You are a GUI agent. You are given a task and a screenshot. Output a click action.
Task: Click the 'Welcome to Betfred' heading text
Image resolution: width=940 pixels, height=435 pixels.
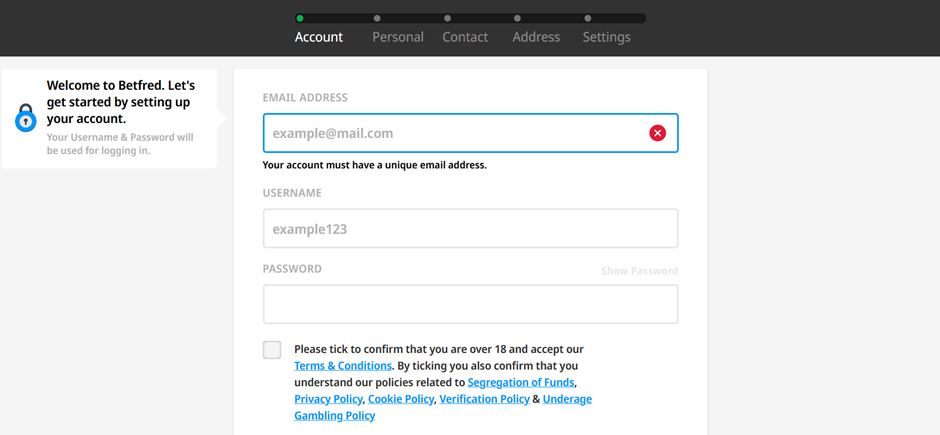tap(121, 102)
